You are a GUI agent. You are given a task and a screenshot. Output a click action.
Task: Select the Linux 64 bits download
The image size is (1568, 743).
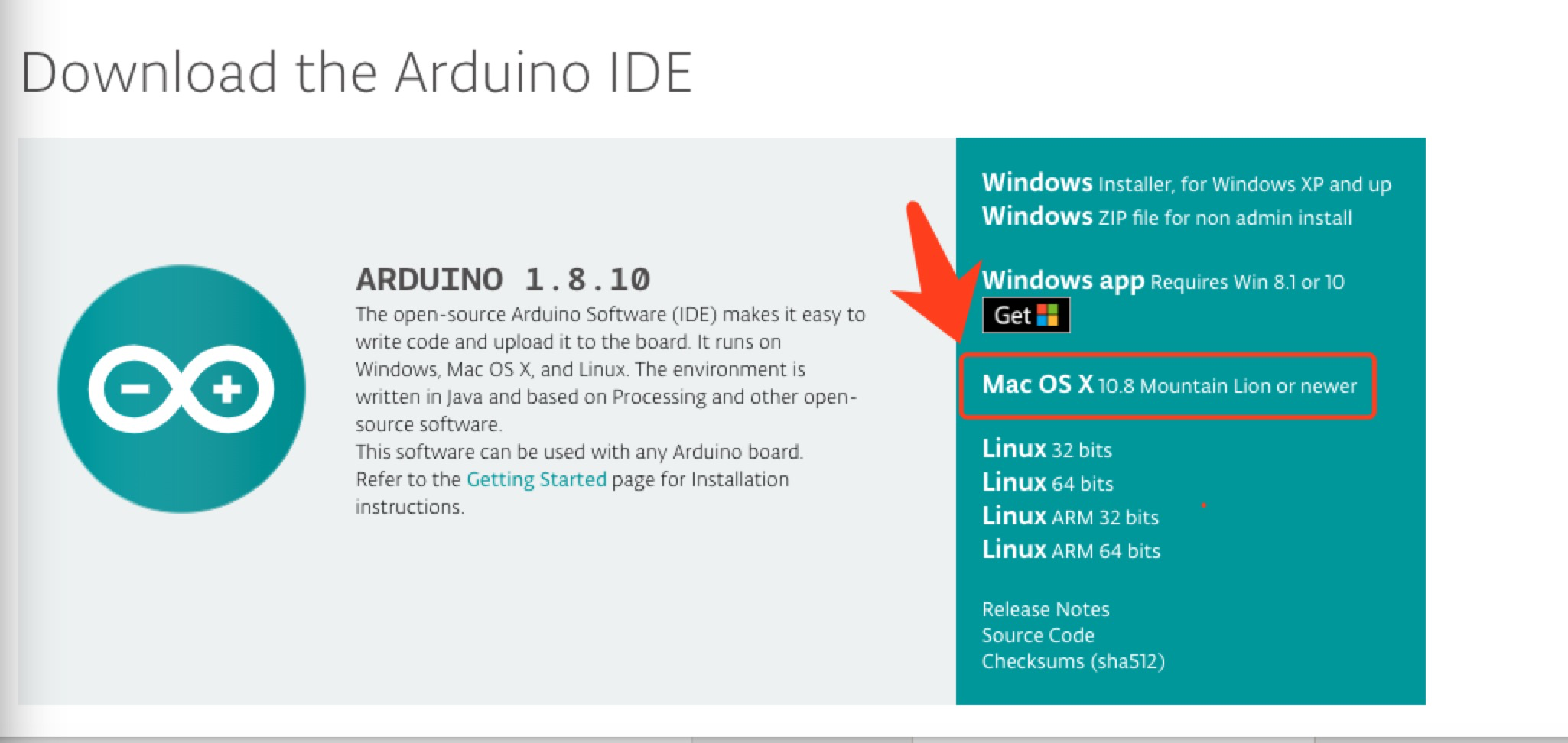pyautogui.click(x=1047, y=482)
